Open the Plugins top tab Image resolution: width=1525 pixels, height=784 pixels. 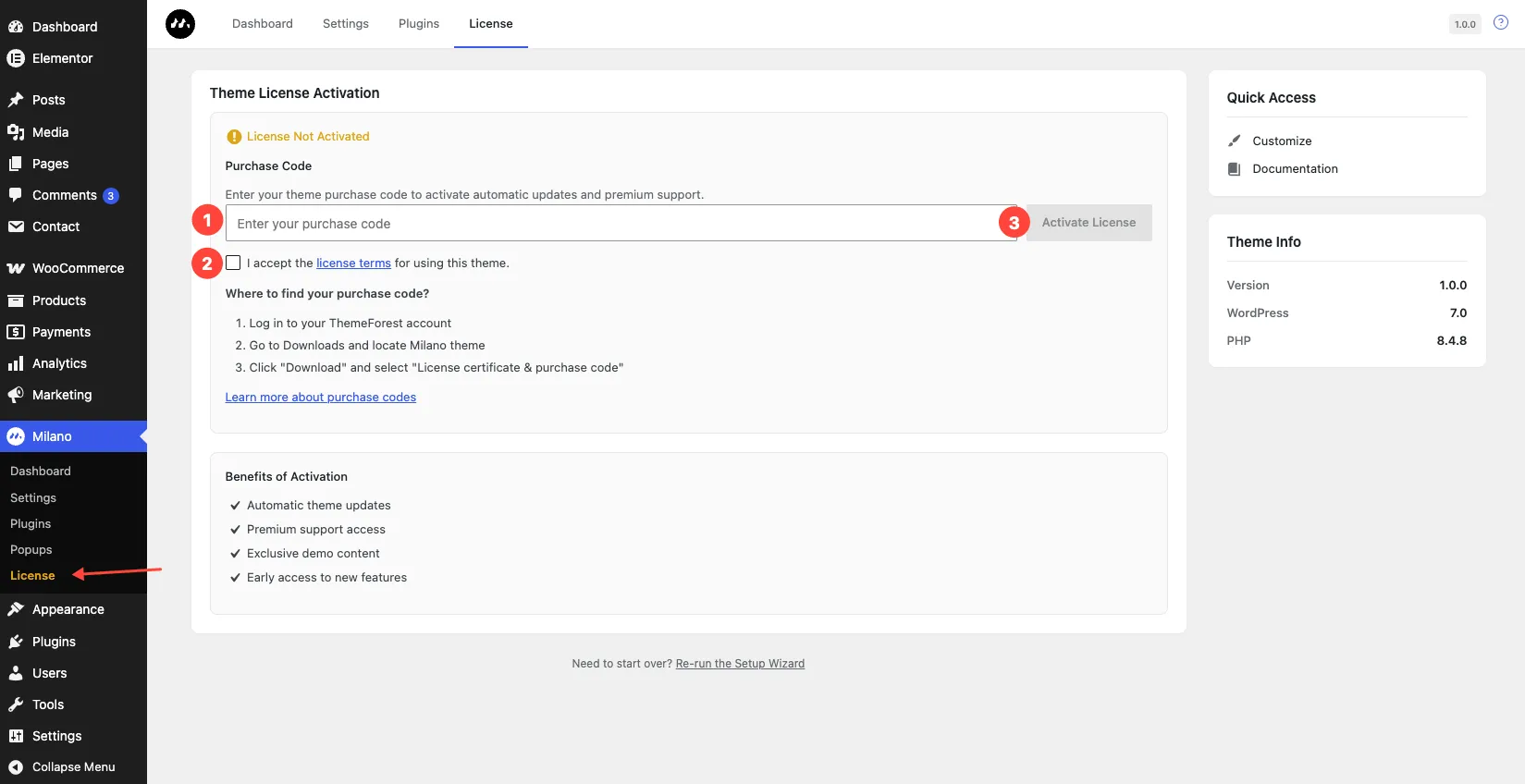click(419, 24)
